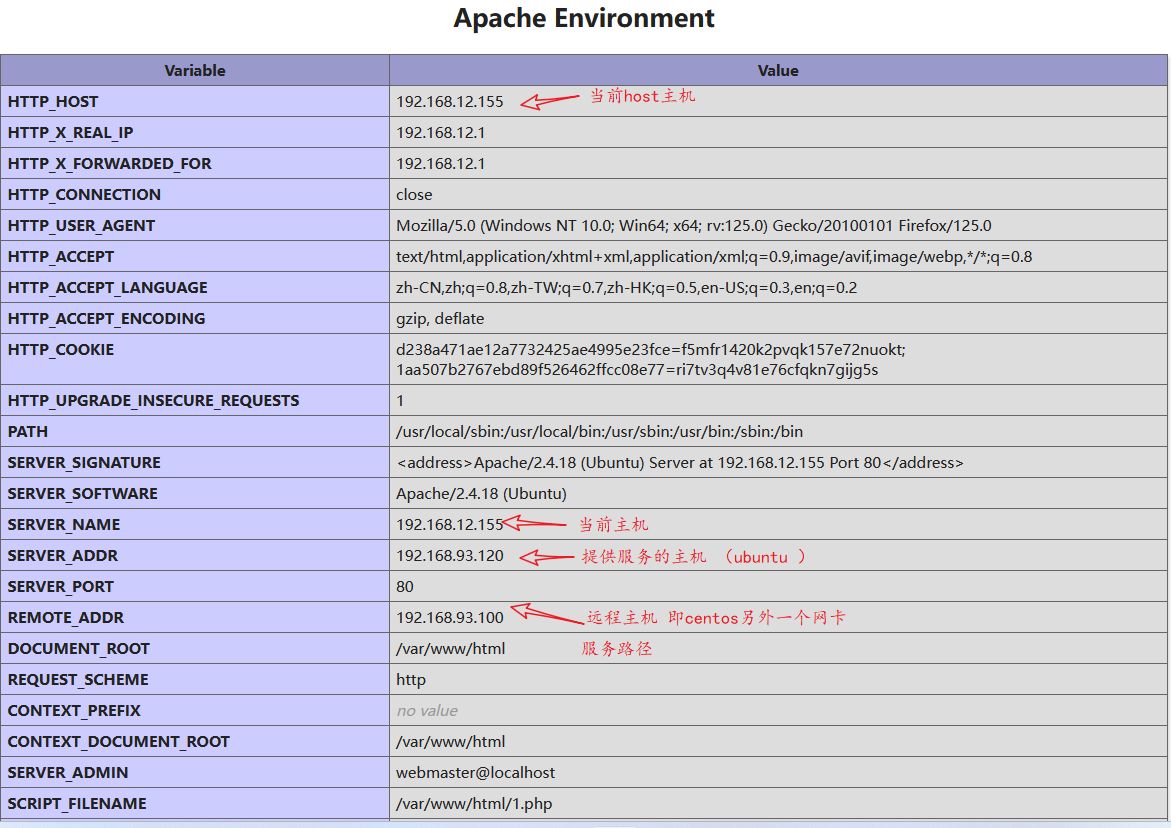Click the SERVER_ADMIN variable name

(x=68, y=772)
